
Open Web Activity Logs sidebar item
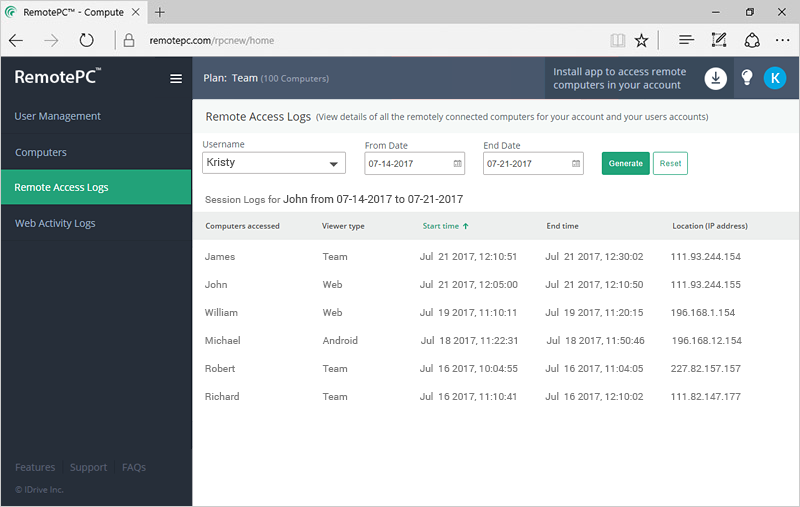click(x=55, y=223)
